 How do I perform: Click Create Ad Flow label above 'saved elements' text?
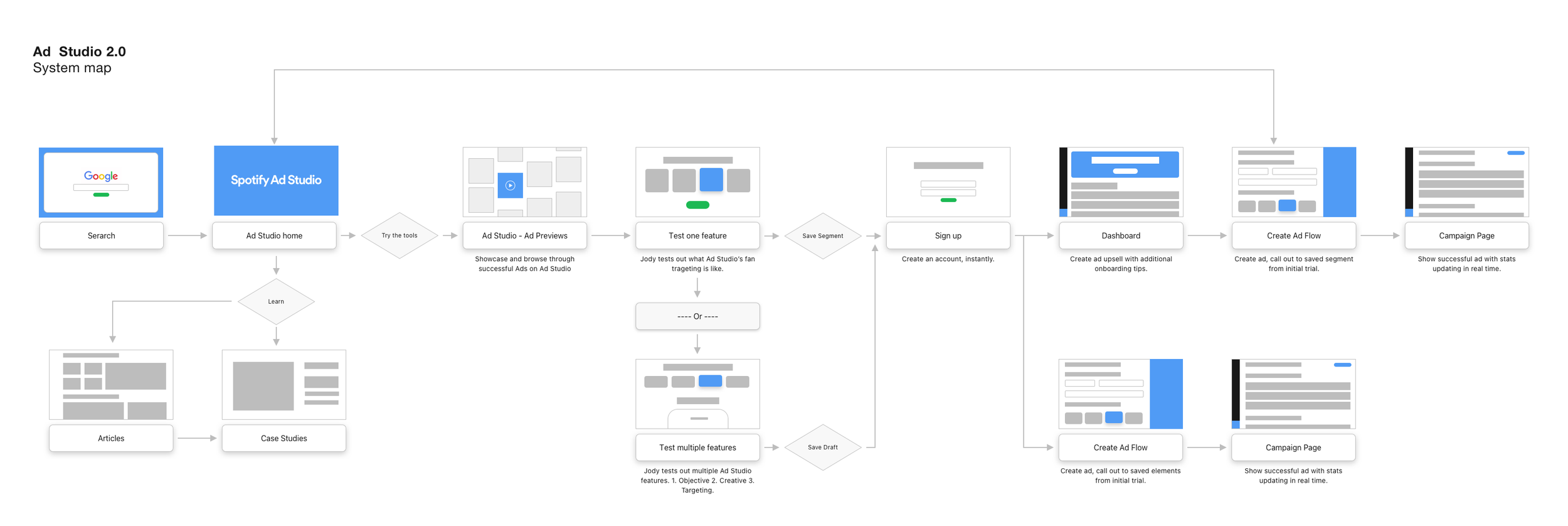pyautogui.click(x=1120, y=448)
